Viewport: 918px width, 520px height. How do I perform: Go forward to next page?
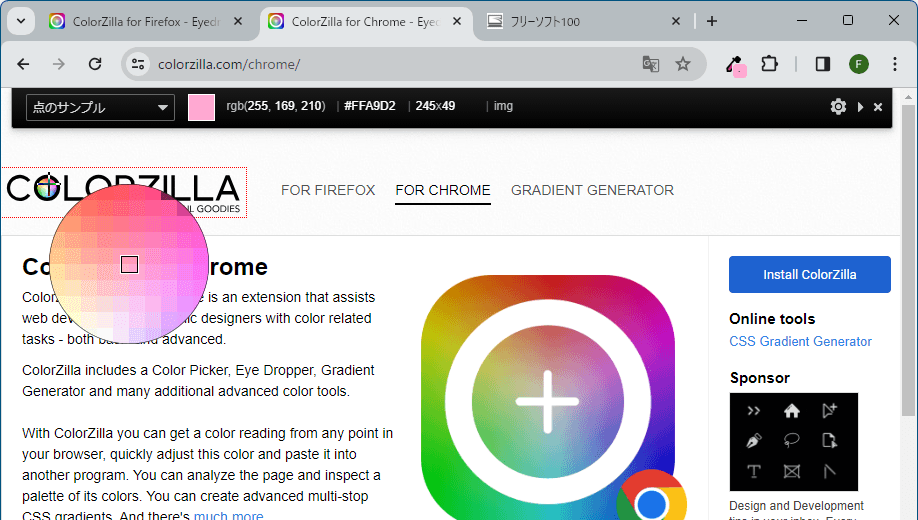pyautogui.click(x=59, y=64)
